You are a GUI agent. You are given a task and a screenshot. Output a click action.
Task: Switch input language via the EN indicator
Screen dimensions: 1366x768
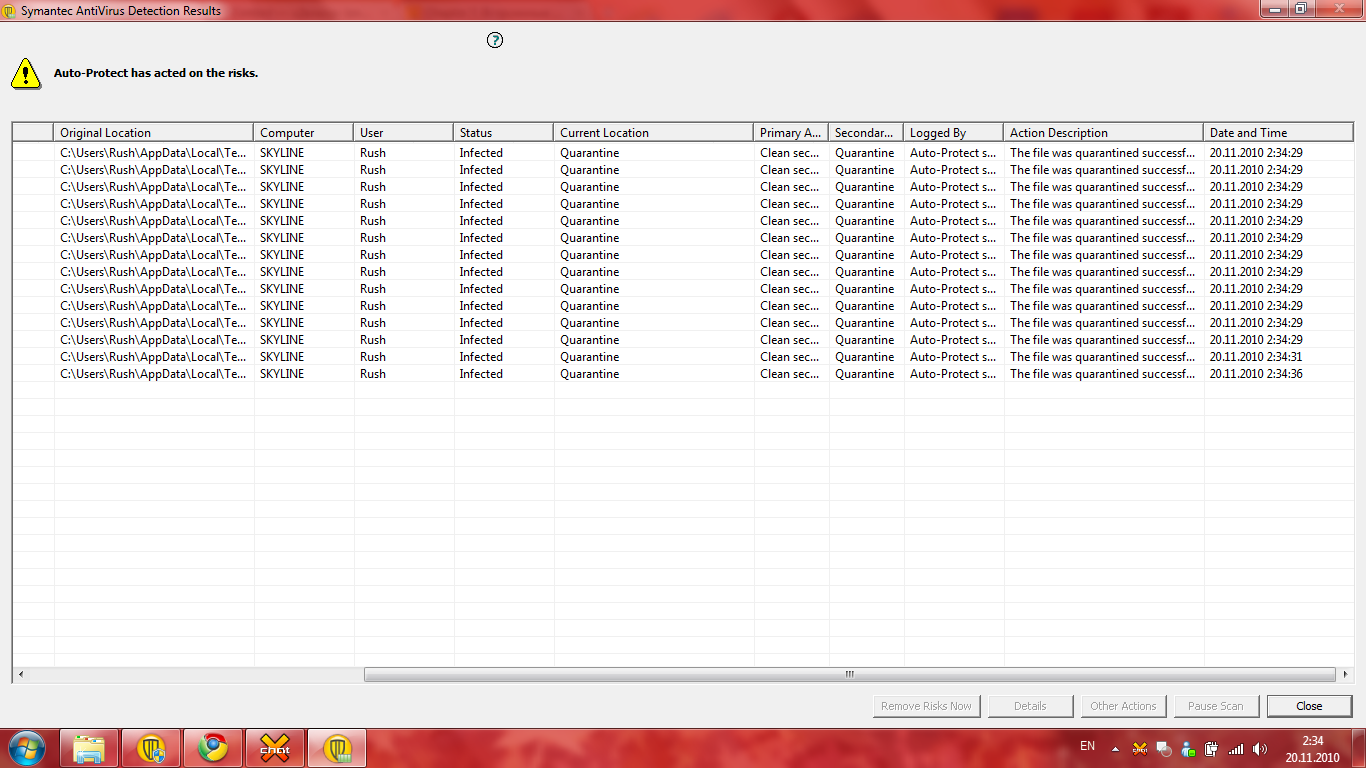pos(1088,746)
